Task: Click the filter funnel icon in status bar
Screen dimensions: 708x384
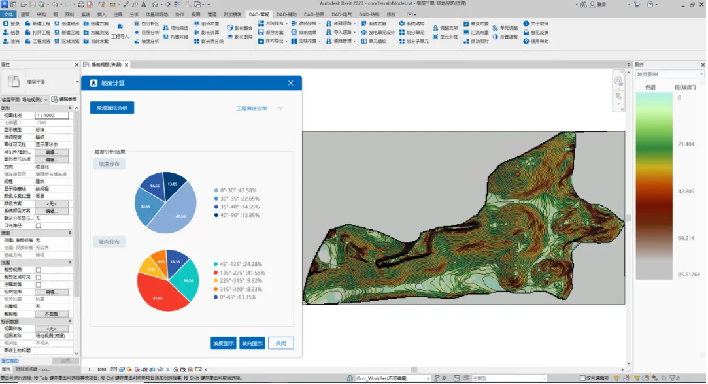Action: [673, 378]
